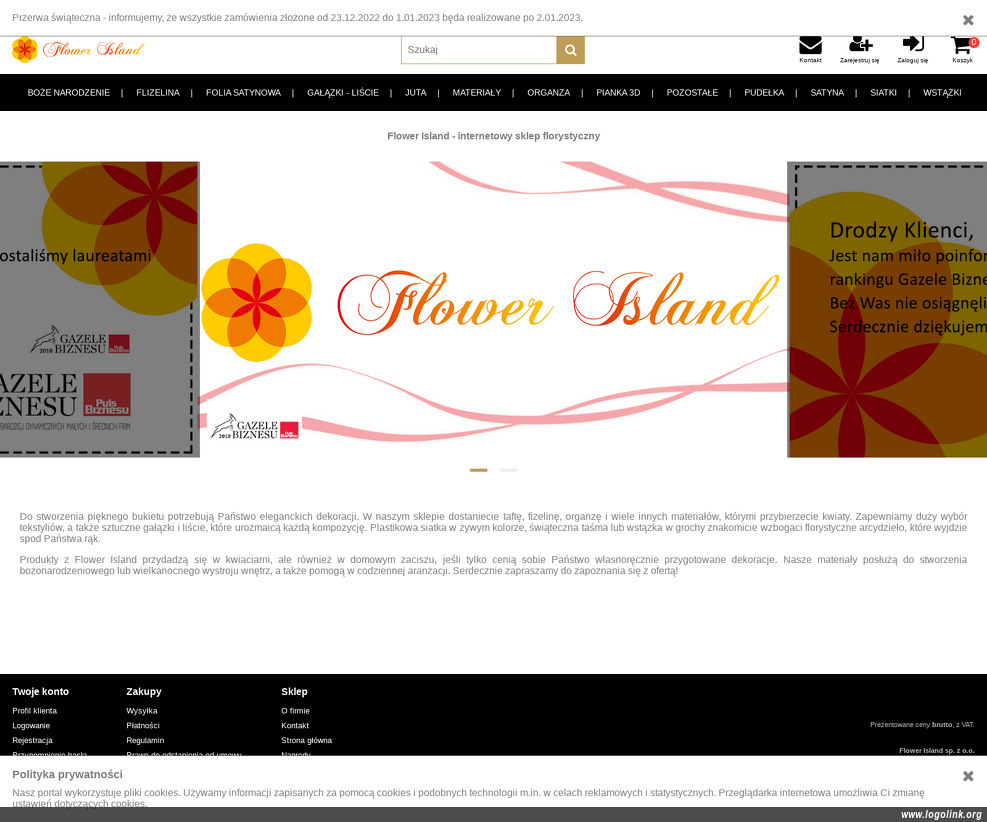Open the Siatki category

point(883,93)
